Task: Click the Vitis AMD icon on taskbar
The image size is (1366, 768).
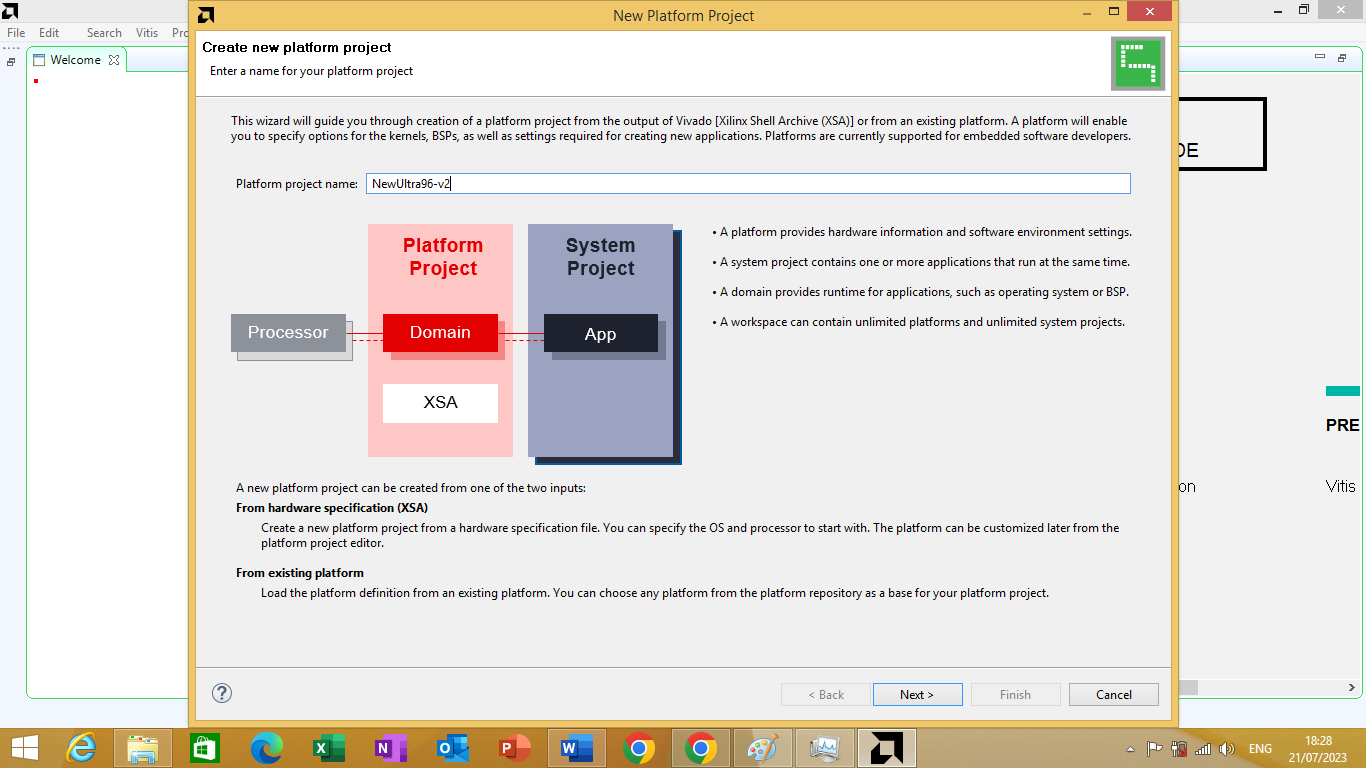Action: pos(887,748)
